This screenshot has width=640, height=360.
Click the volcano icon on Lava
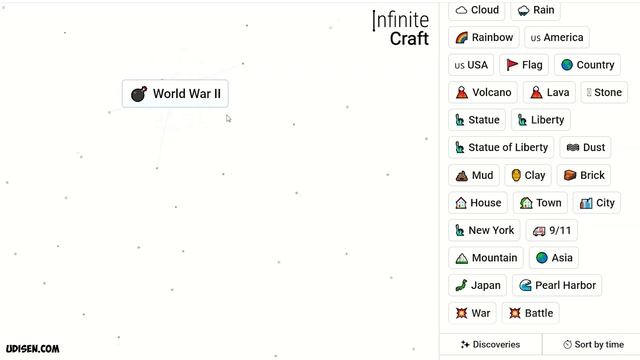(536, 93)
